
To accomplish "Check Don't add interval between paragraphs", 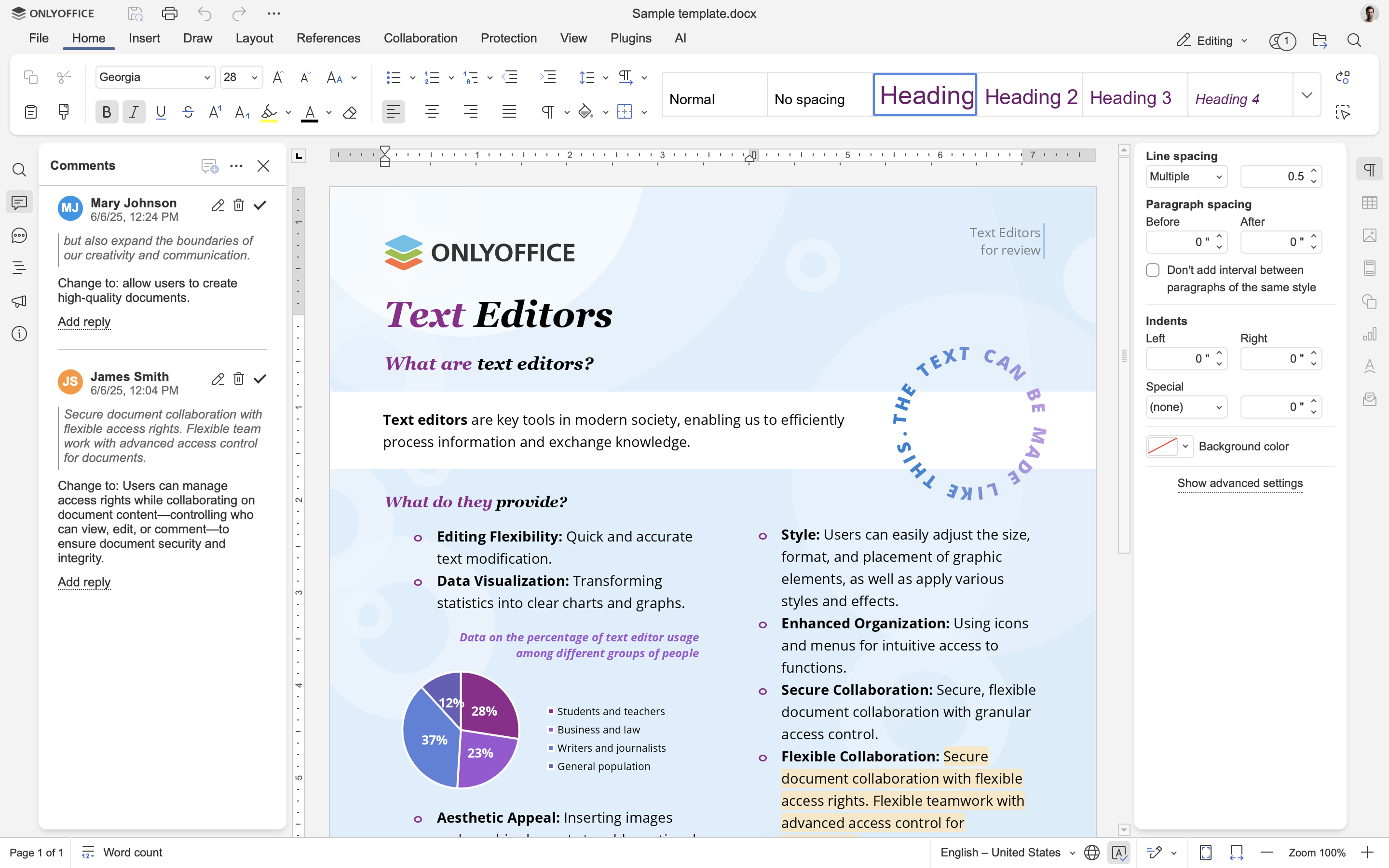I will (x=1153, y=270).
